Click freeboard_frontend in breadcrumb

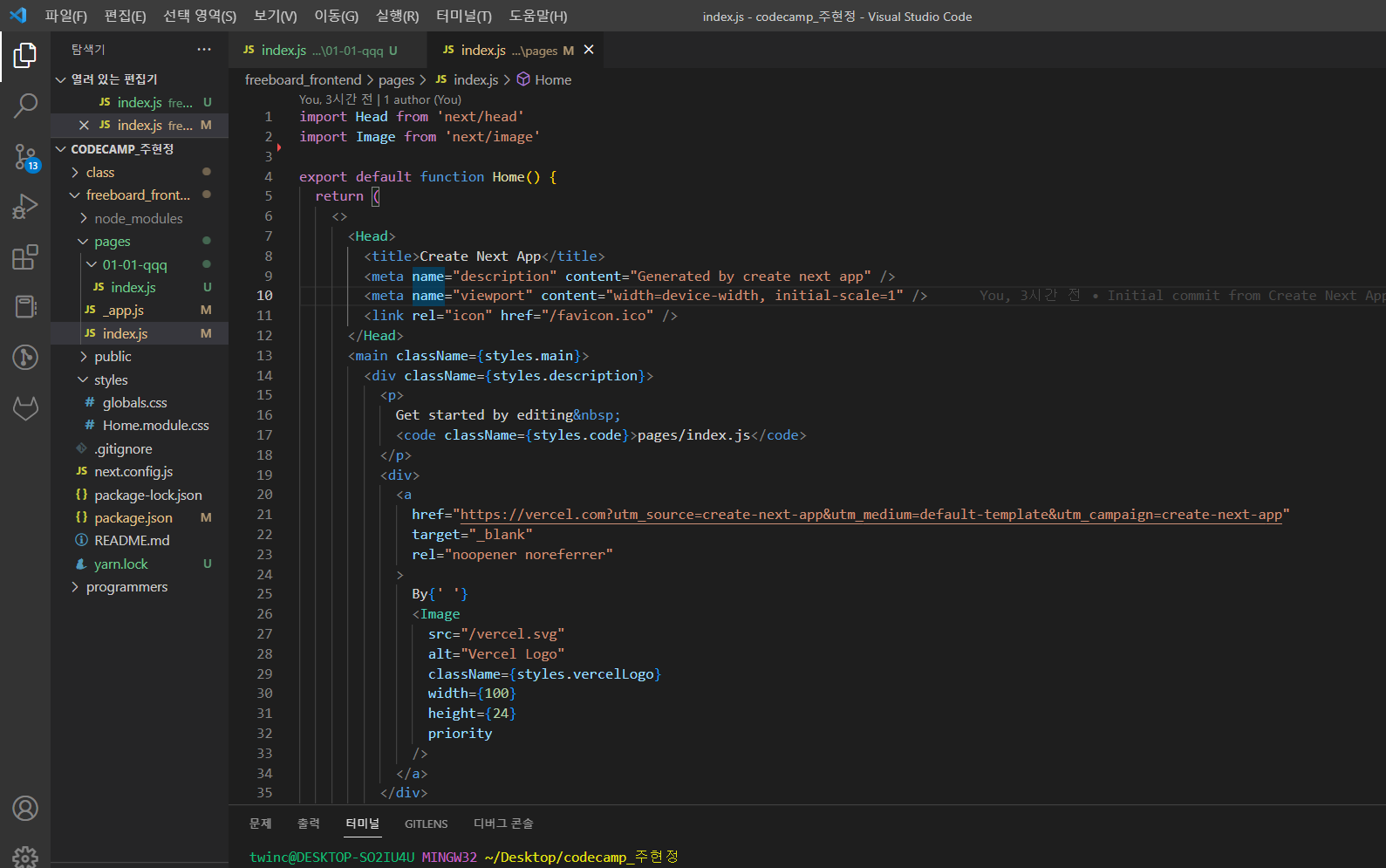[x=303, y=79]
